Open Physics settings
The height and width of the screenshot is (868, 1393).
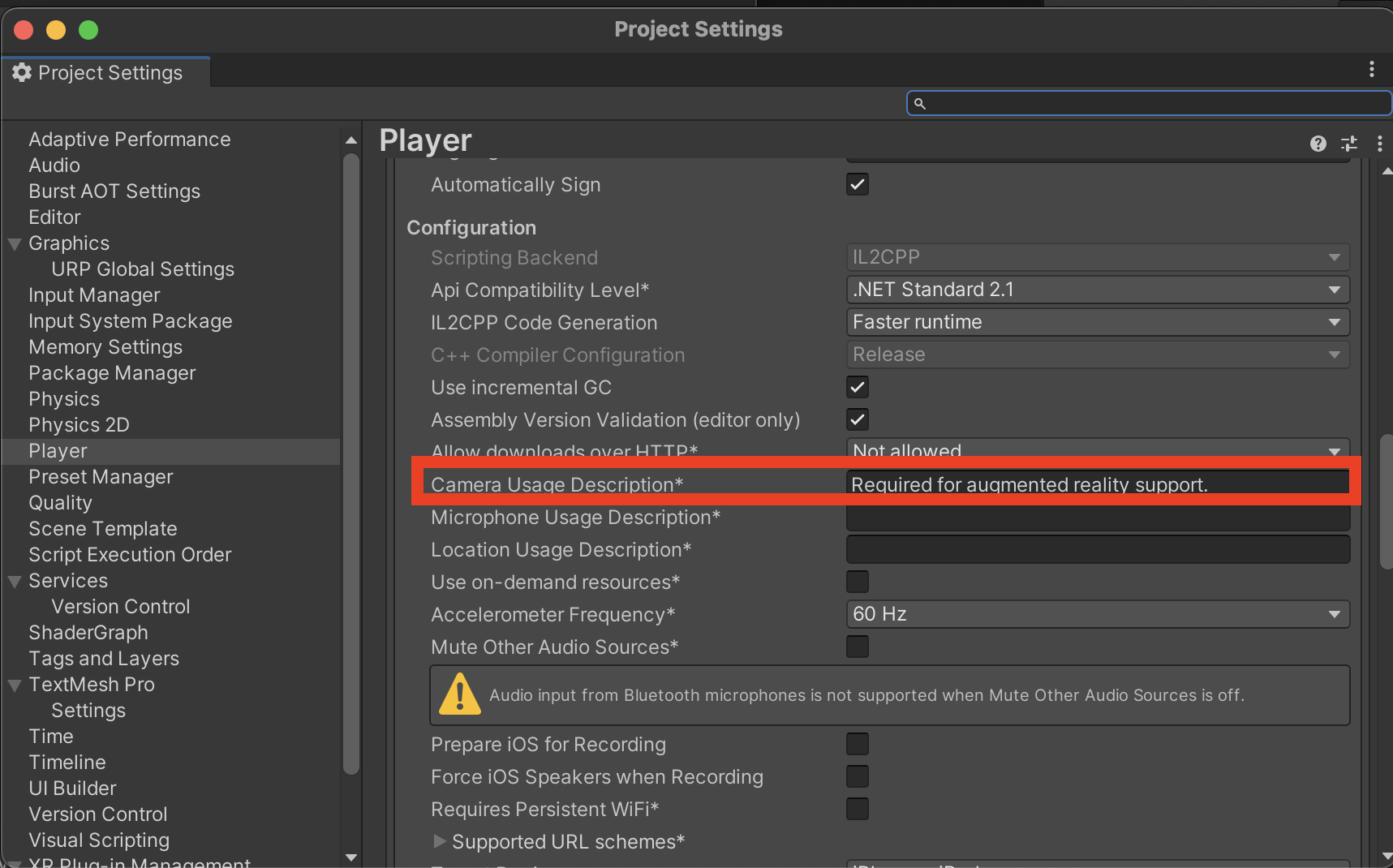coord(64,399)
